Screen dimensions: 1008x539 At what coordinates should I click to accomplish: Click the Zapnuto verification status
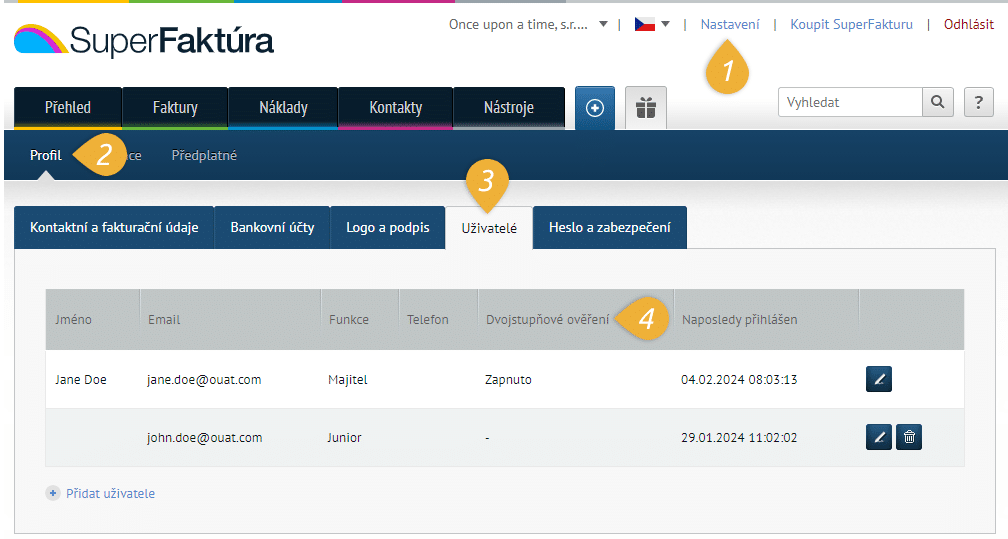click(x=508, y=379)
